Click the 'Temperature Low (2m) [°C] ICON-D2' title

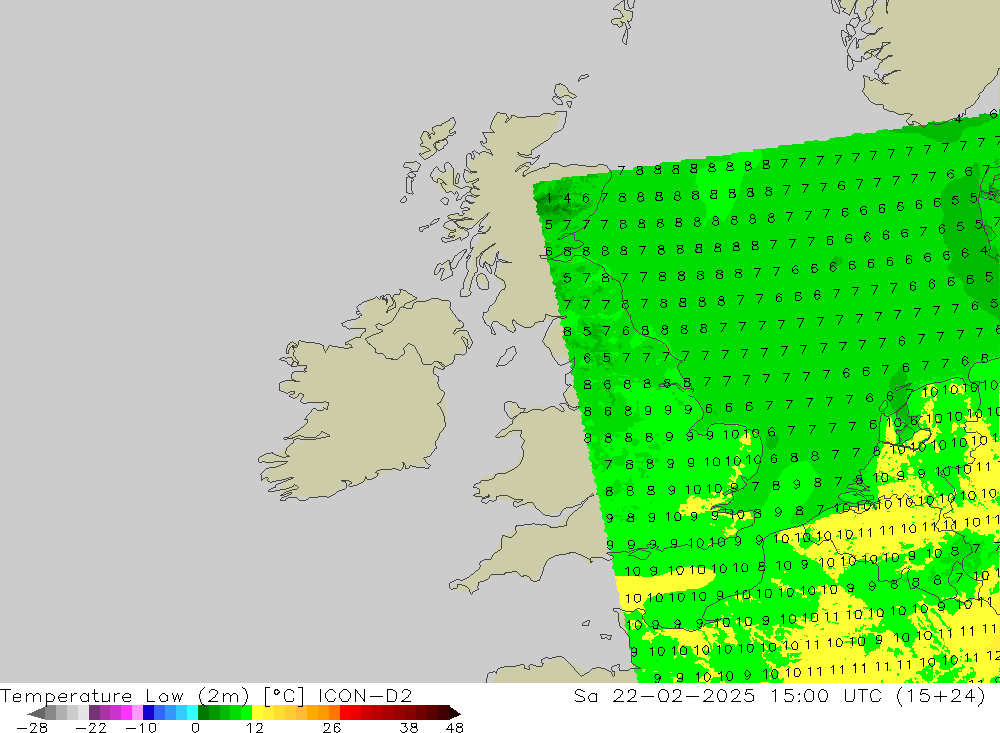(x=206, y=695)
